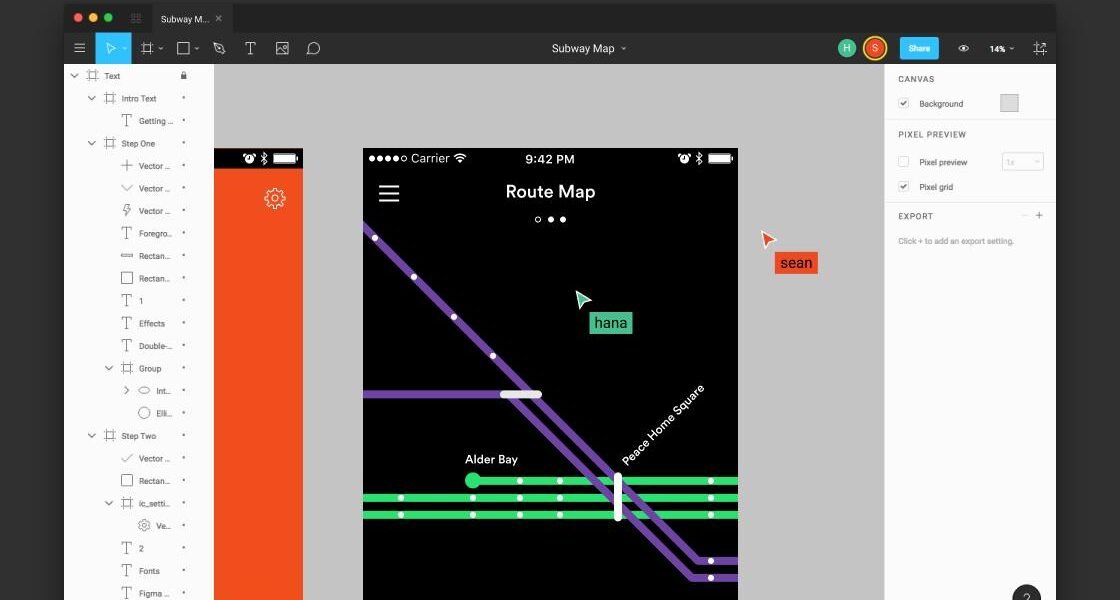Click the H collaborator avatar
Viewport: 1120px width, 600px height.
846,49
